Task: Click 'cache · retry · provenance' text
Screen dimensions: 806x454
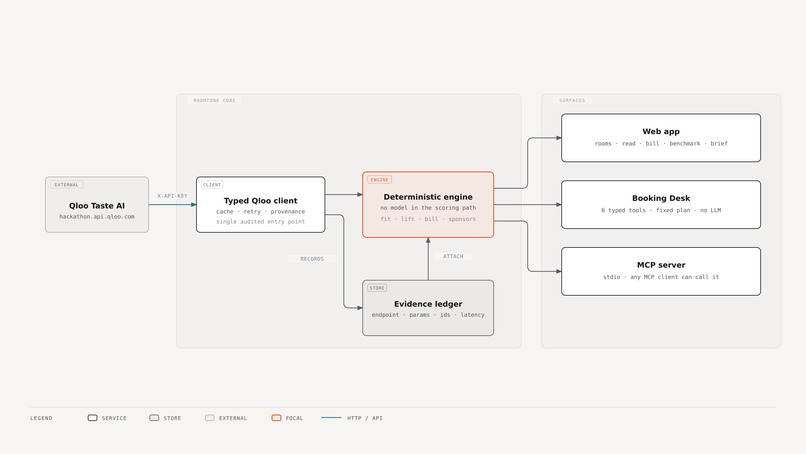Action: click(x=261, y=211)
